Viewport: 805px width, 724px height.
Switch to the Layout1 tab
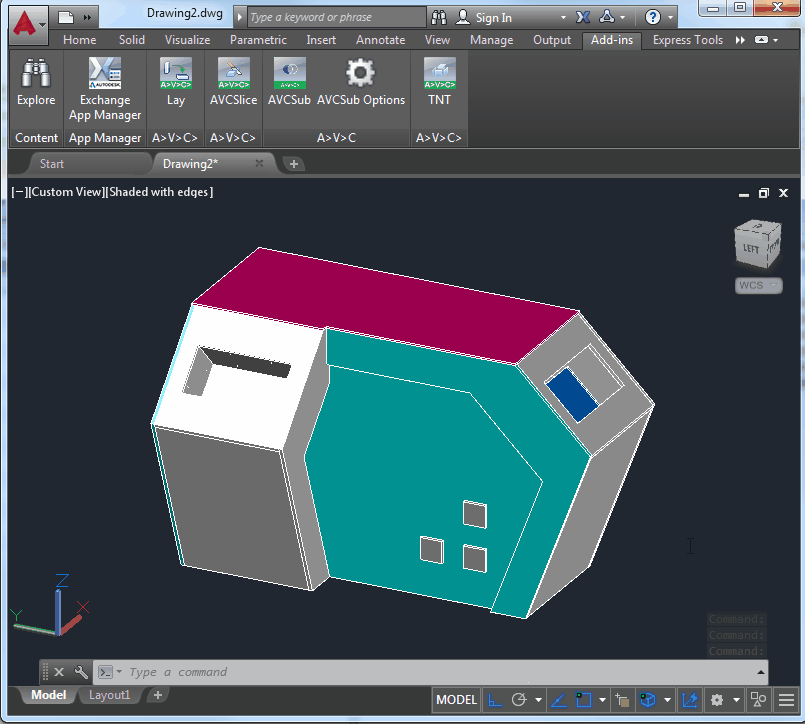(x=110, y=695)
